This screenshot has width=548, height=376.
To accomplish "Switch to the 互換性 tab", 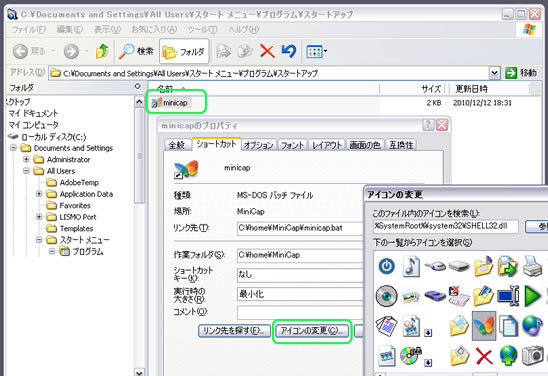I will pyautogui.click(x=401, y=145).
